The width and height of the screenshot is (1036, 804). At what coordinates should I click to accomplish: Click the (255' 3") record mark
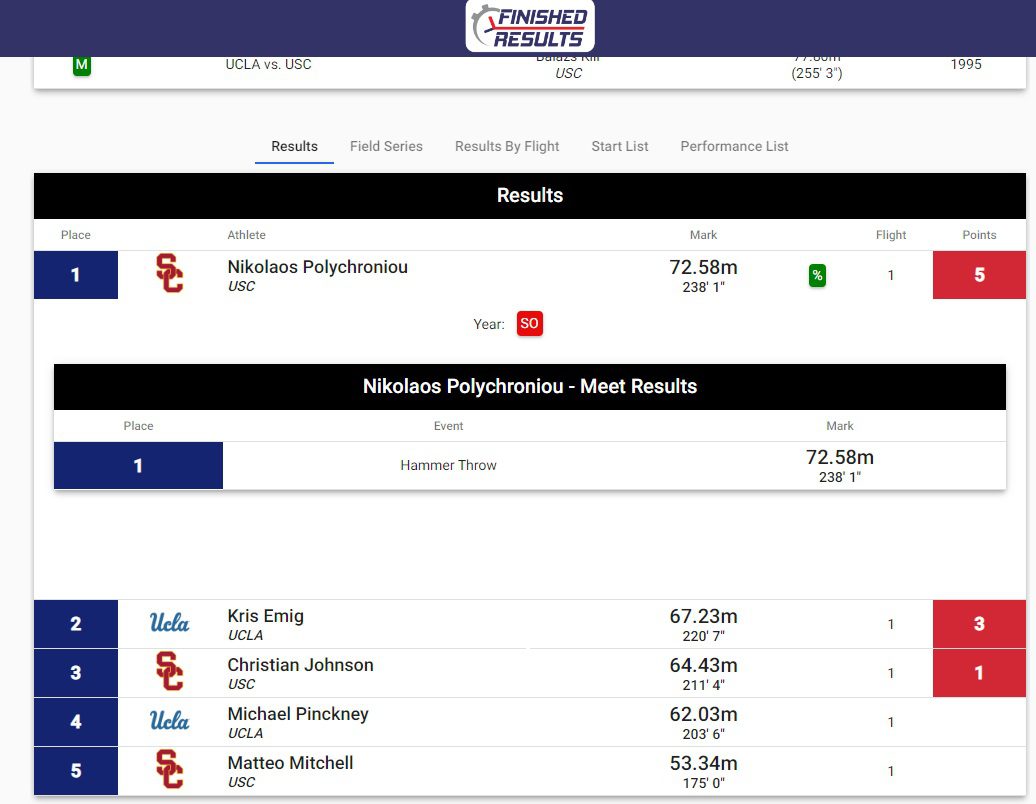click(817, 73)
